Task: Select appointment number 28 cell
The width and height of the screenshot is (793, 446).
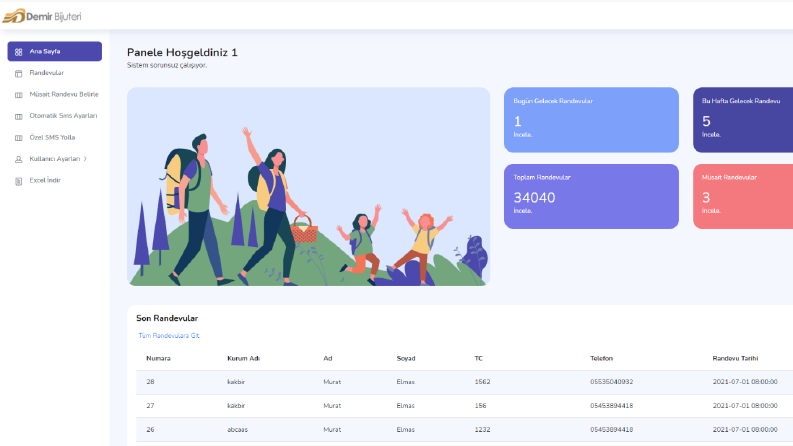Action: point(150,382)
